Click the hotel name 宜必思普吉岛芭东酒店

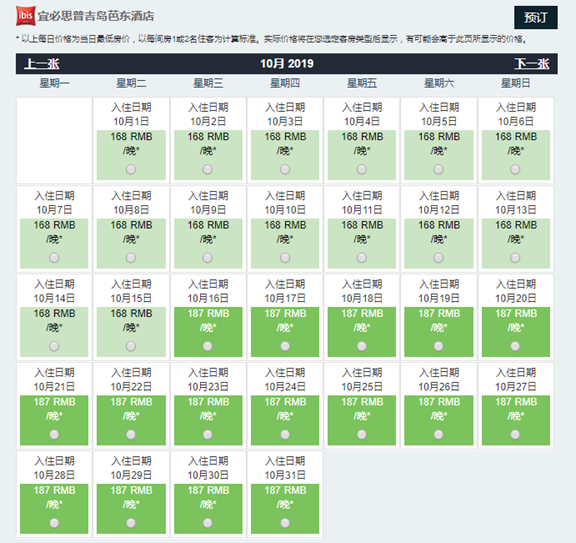tap(96, 16)
